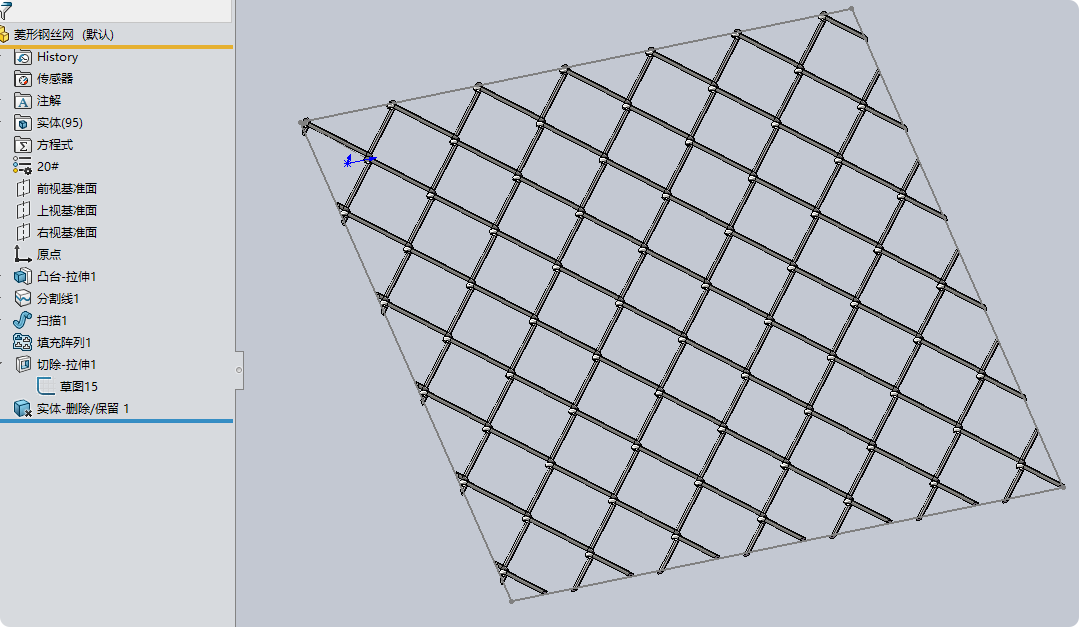Image resolution: width=1079 pixels, height=627 pixels.
Task: Select the 传感器 label in tree
Action: [x=55, y=79]
